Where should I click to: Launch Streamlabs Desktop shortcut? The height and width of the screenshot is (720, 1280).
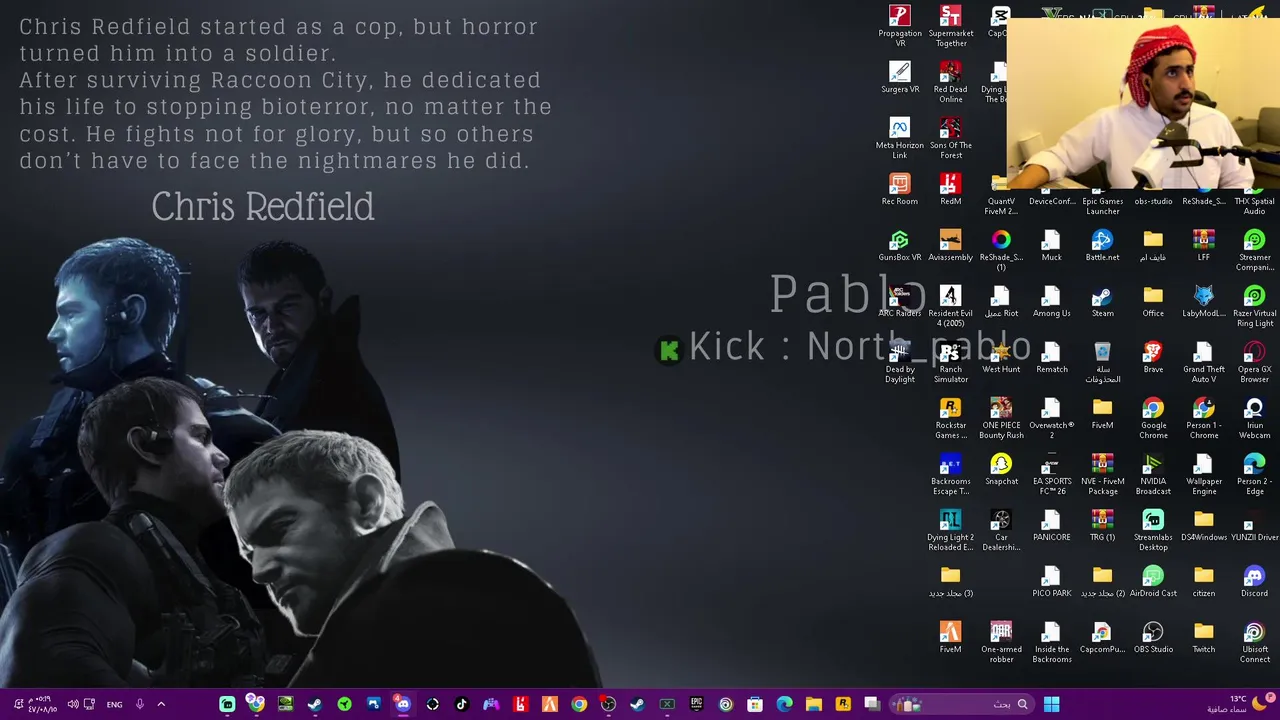click(1153, 530)
